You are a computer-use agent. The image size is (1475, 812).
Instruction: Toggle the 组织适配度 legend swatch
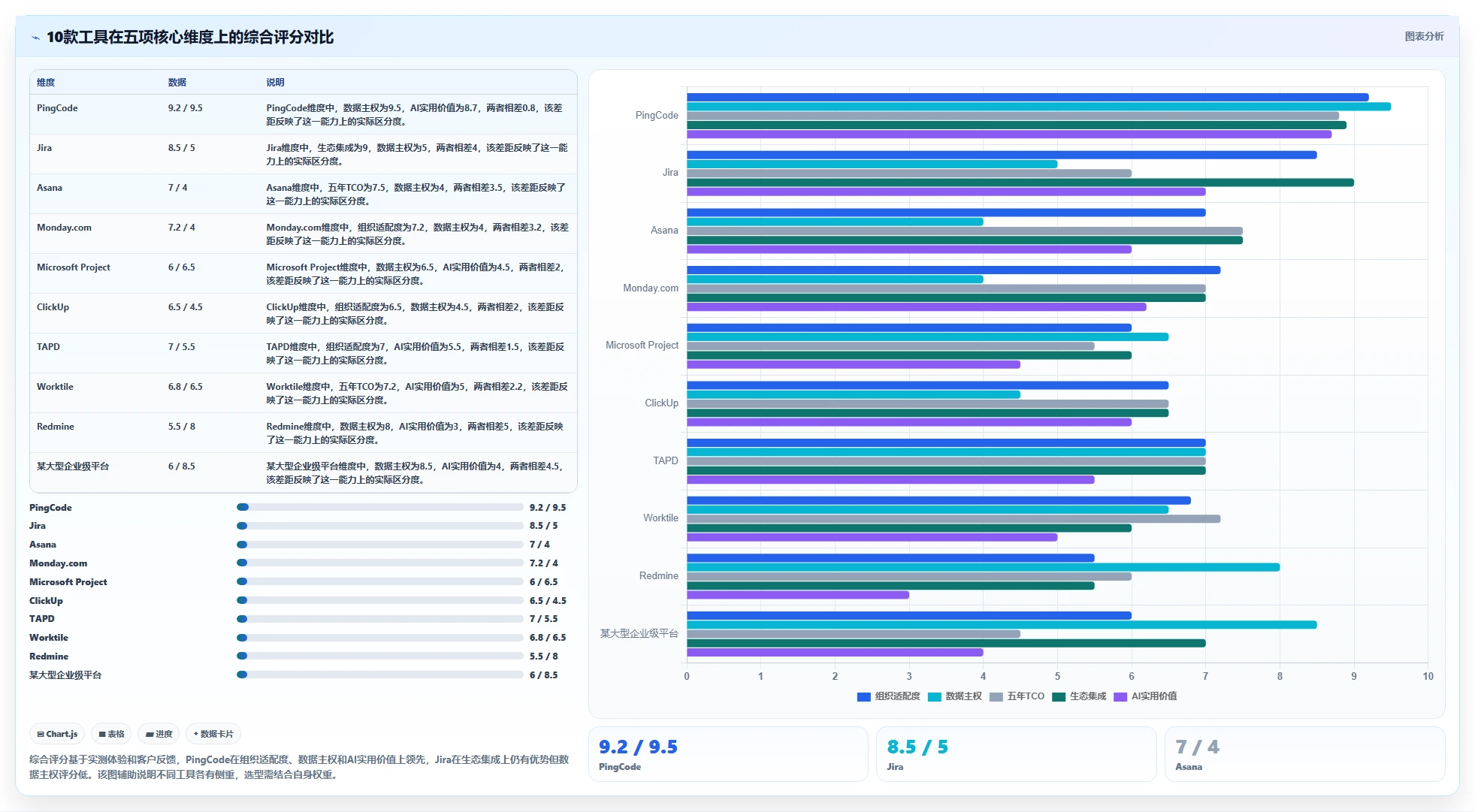point(863,697)
